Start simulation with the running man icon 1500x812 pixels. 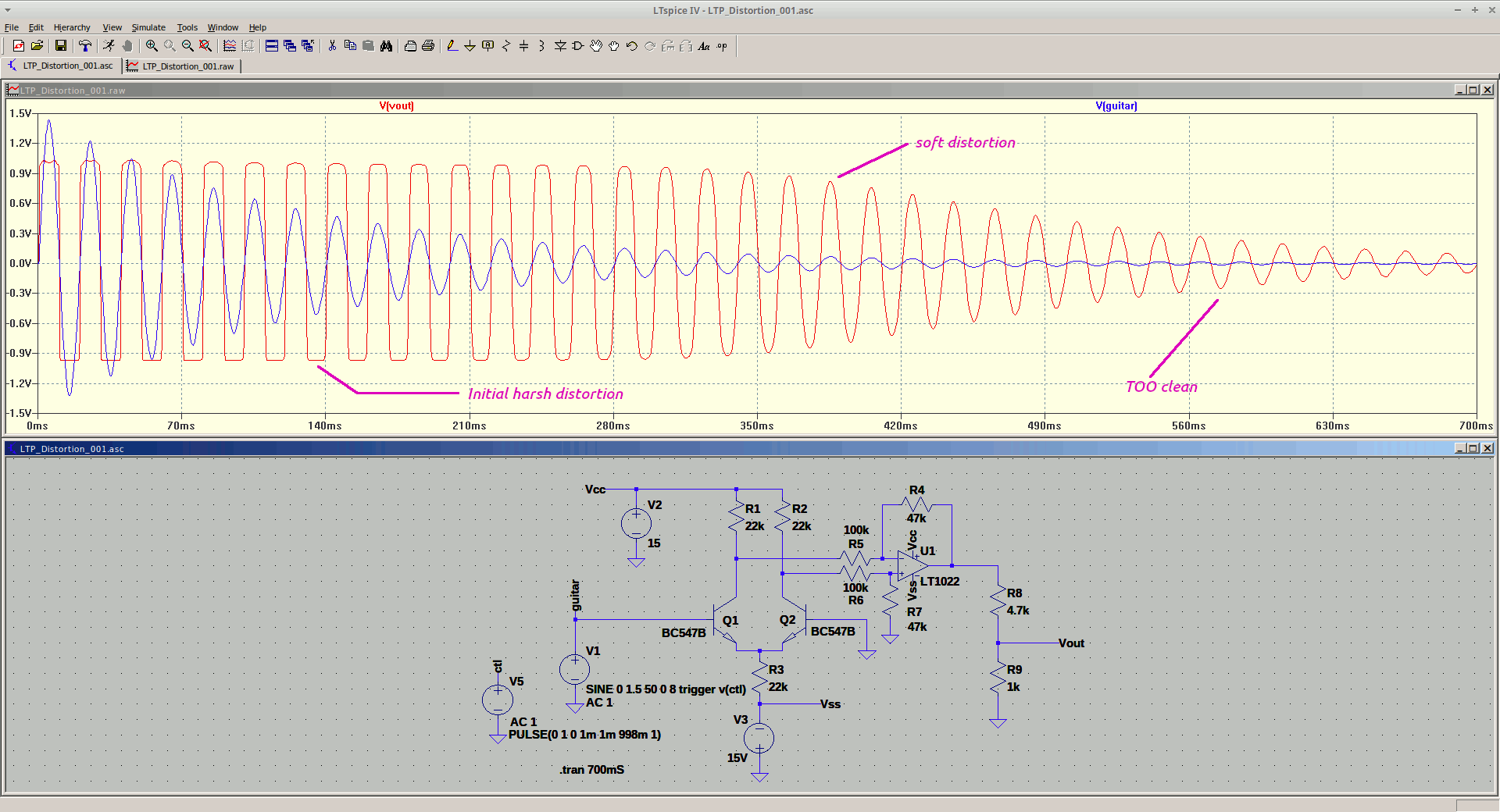click(109, 46)
